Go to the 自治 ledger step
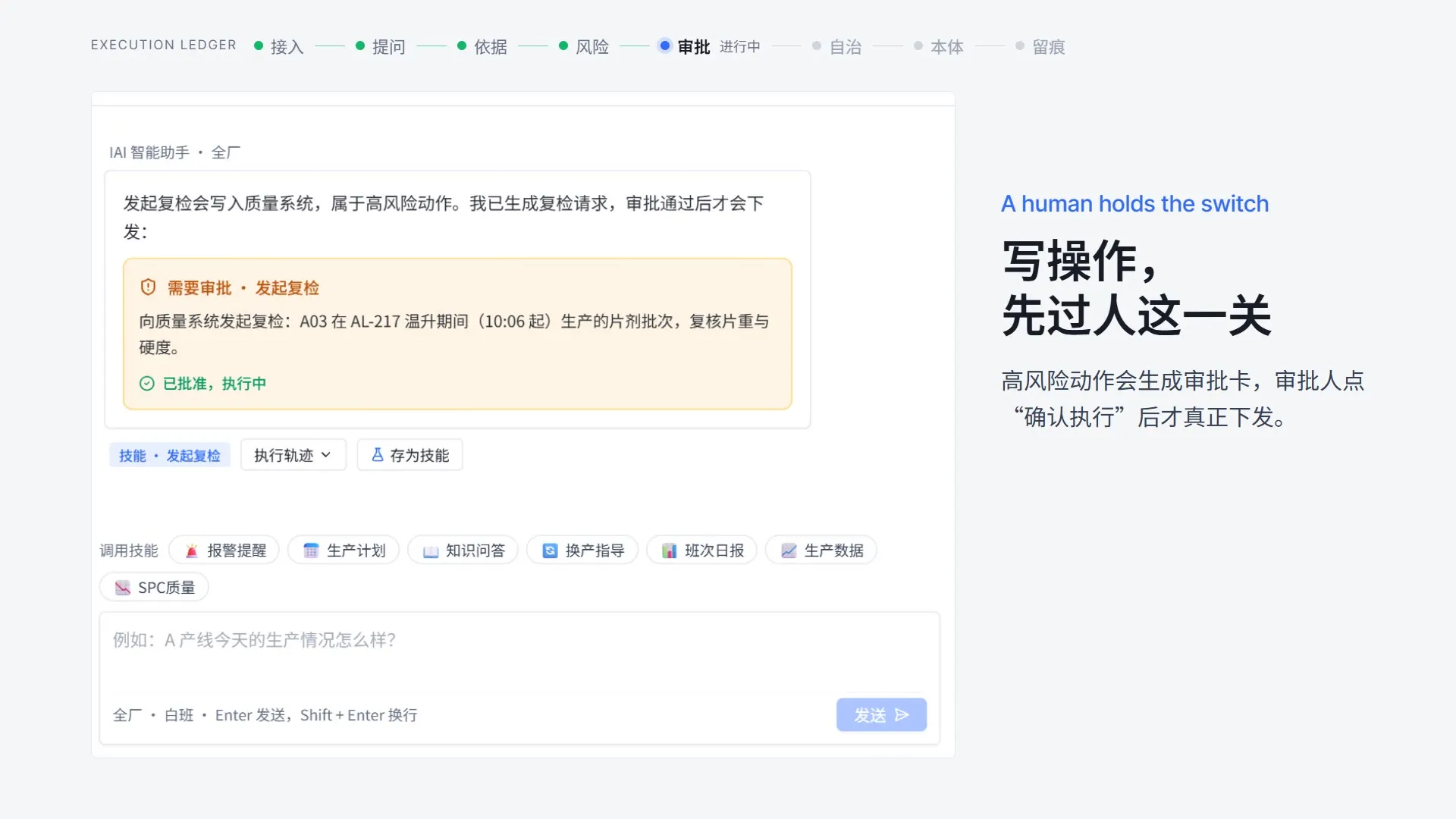1456x819 pixels. tap(837, 46)
